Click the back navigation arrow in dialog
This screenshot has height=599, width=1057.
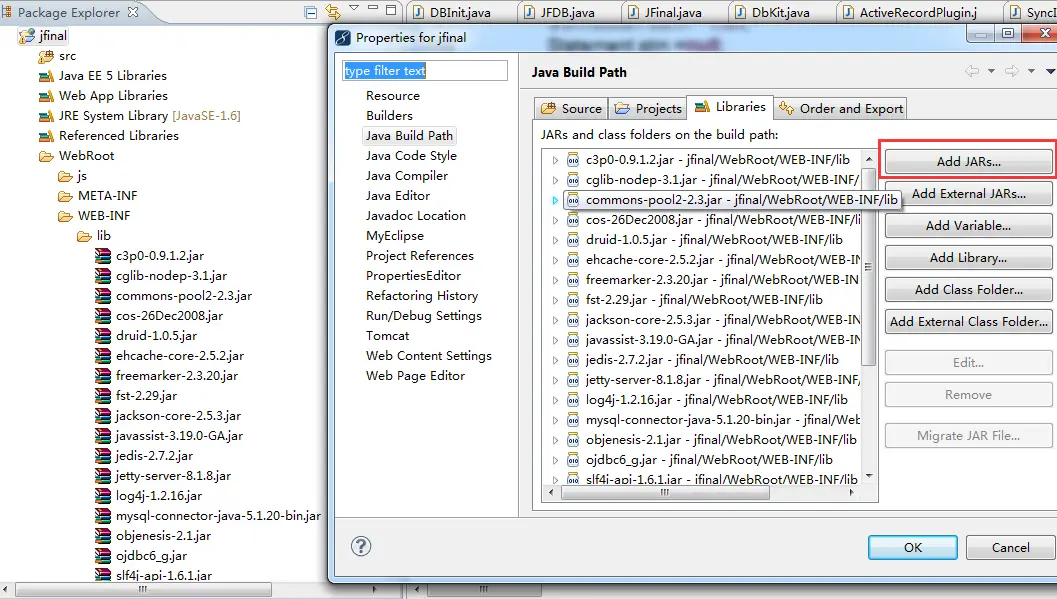point(971,71)
